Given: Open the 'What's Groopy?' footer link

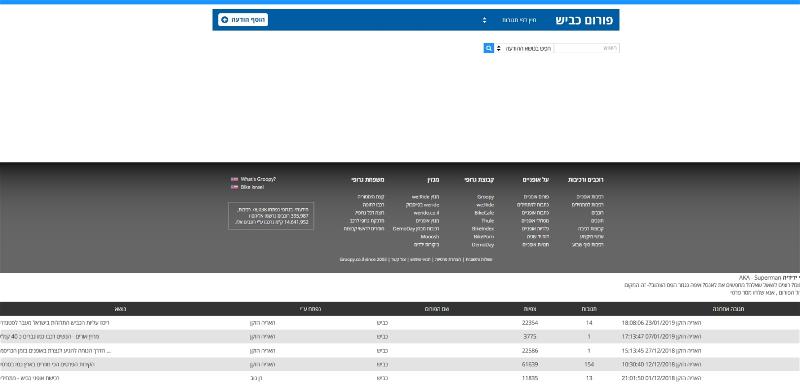Looking at the screenshot, I should (x=258, y=179).
